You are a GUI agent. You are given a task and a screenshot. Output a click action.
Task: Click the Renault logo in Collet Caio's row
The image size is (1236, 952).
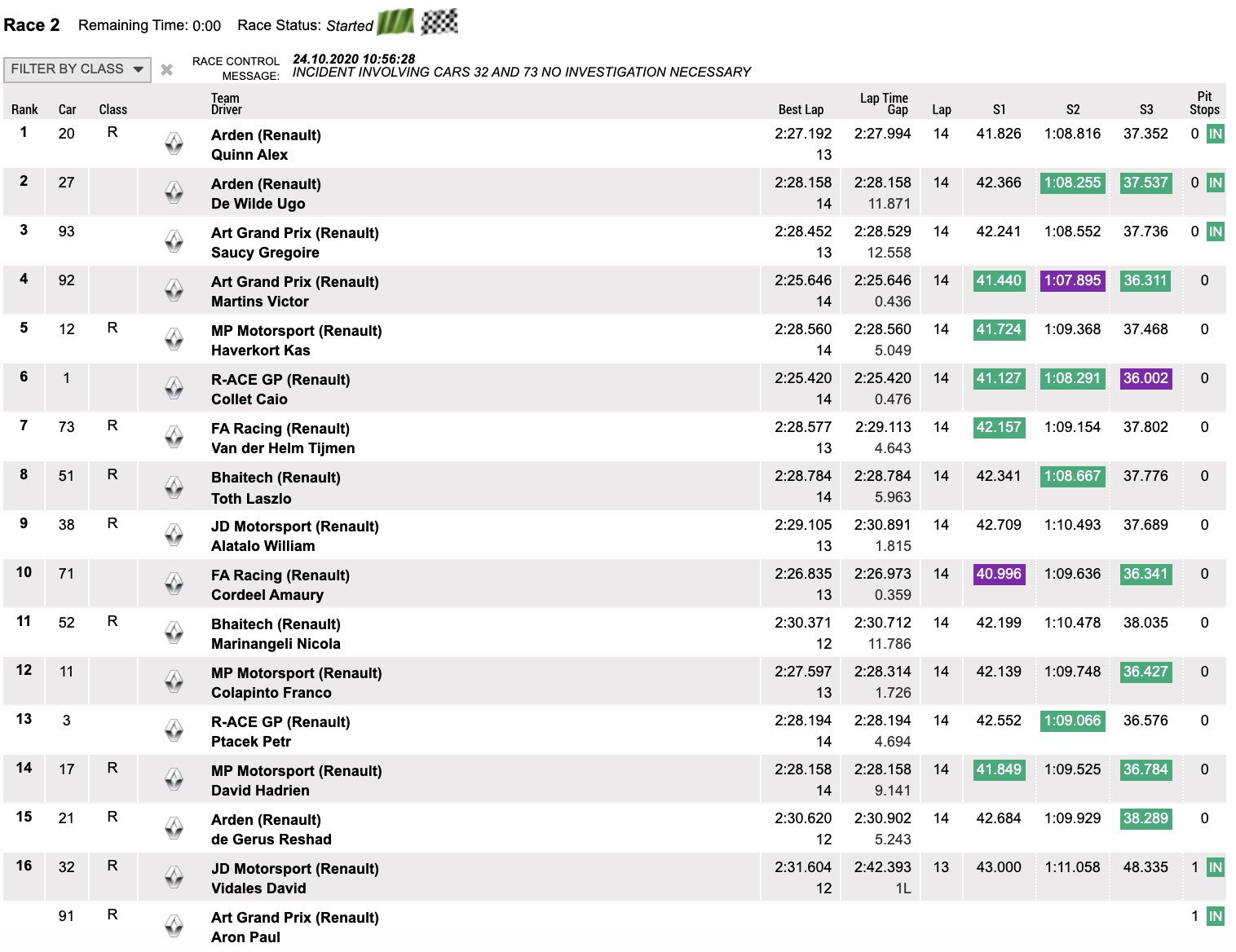click(x=174, y=388)
